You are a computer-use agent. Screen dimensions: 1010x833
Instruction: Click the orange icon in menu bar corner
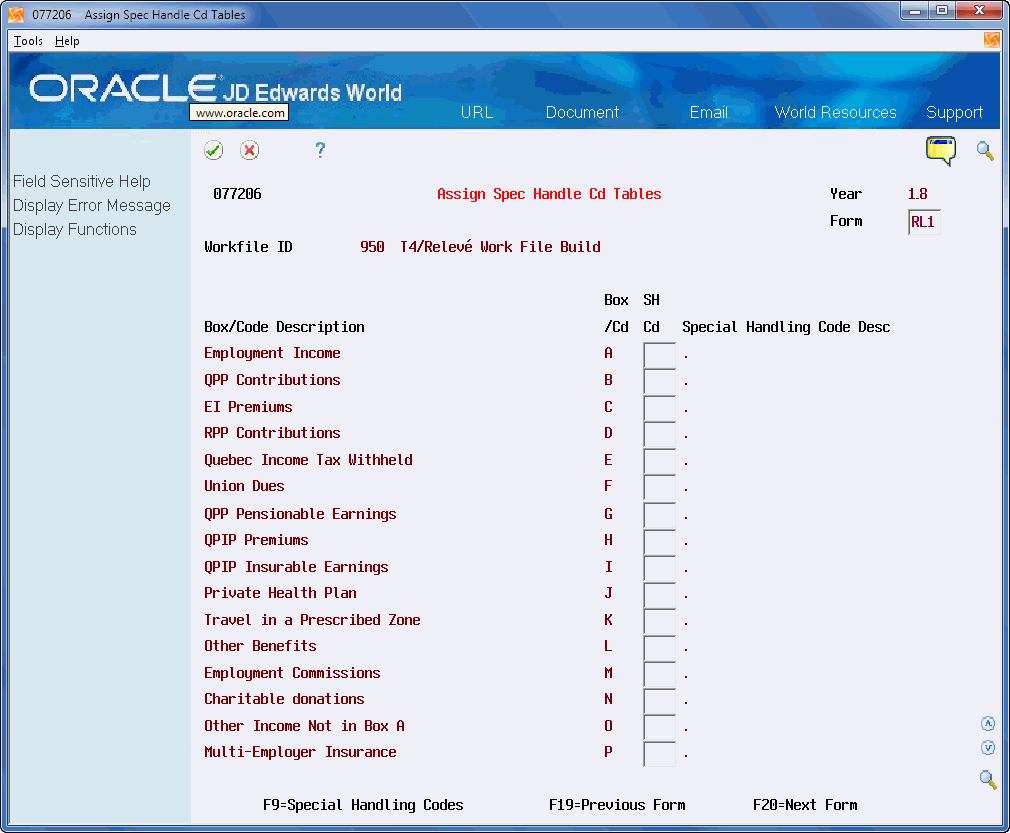pyautogui.click(x=992, y=40)
